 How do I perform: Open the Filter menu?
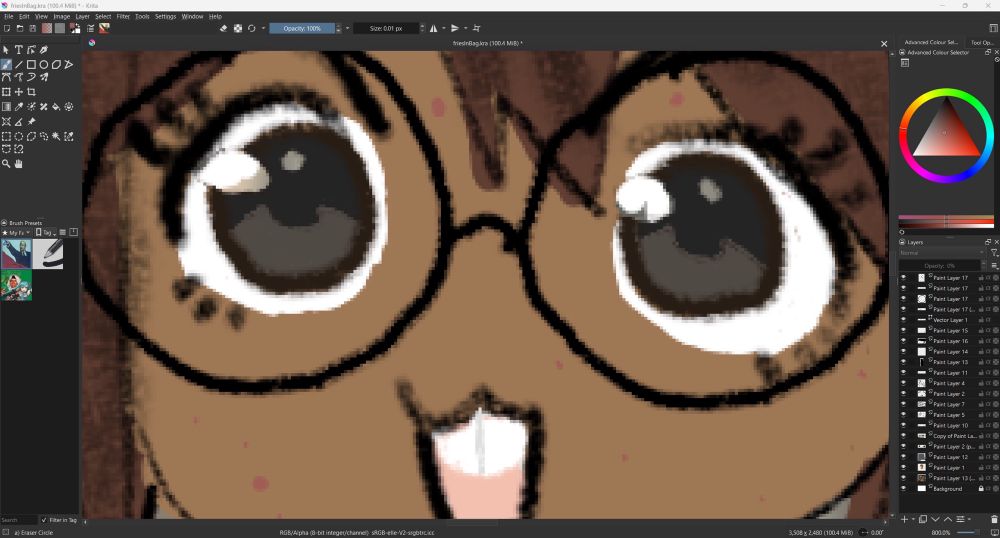click(123, 17)
